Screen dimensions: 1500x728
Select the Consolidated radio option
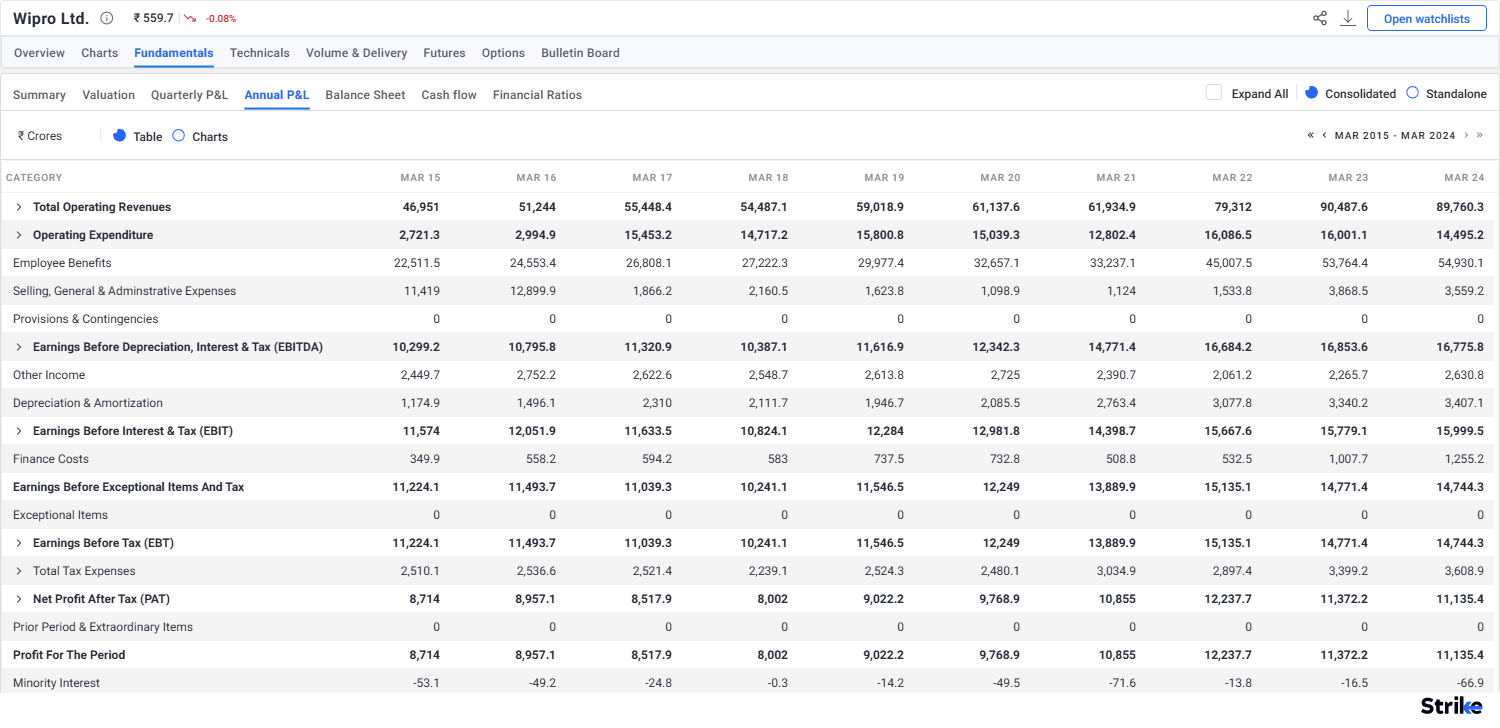[x=1312, y=92]
